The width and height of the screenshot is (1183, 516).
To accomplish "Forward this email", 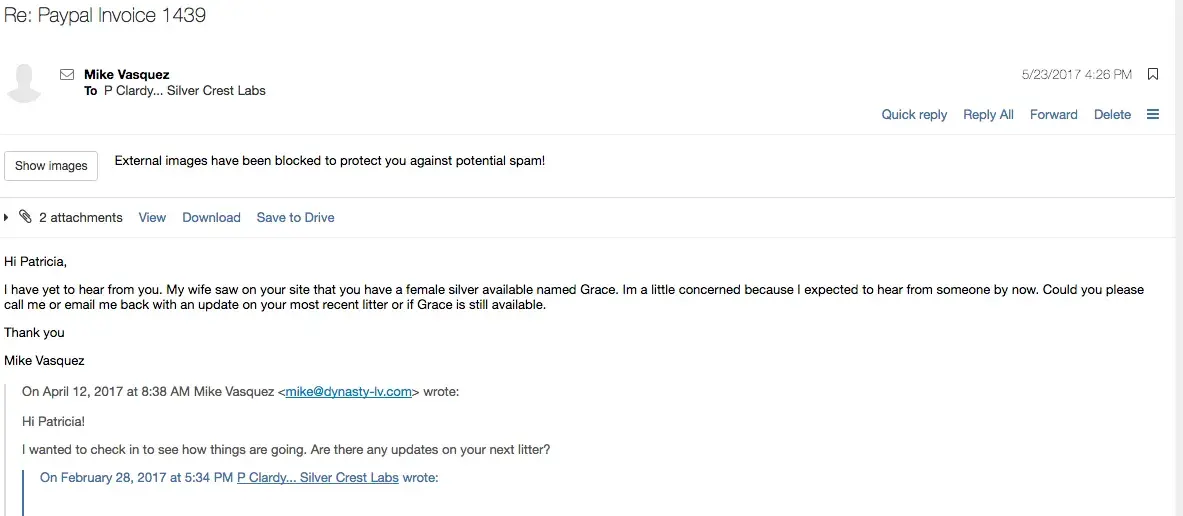I will 1053,114.
